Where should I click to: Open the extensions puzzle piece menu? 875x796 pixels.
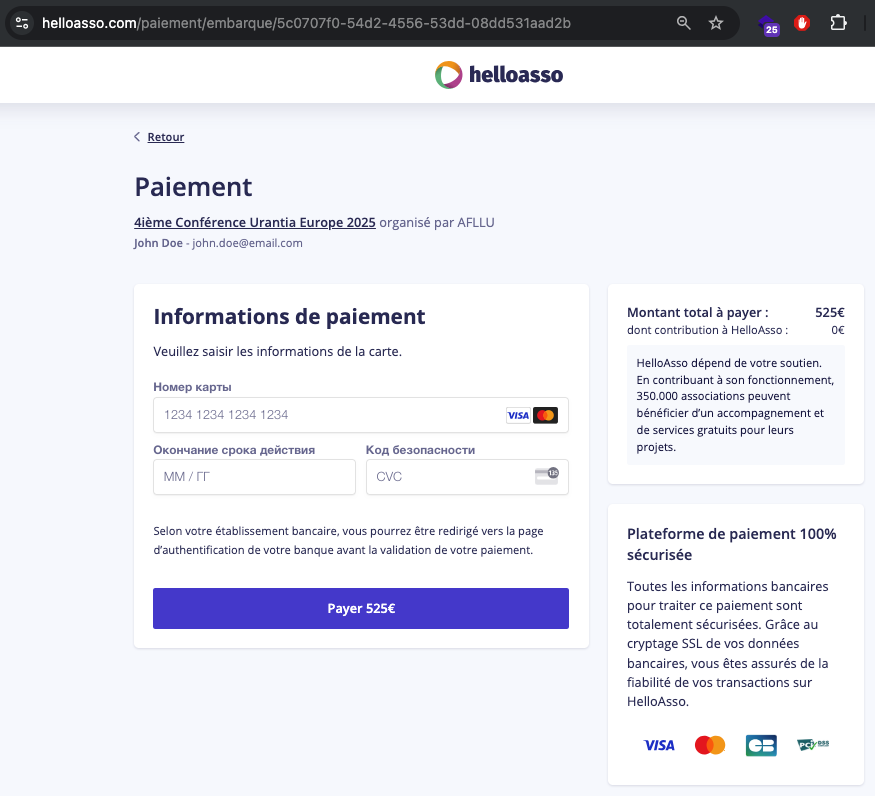[x=838, y=23]
